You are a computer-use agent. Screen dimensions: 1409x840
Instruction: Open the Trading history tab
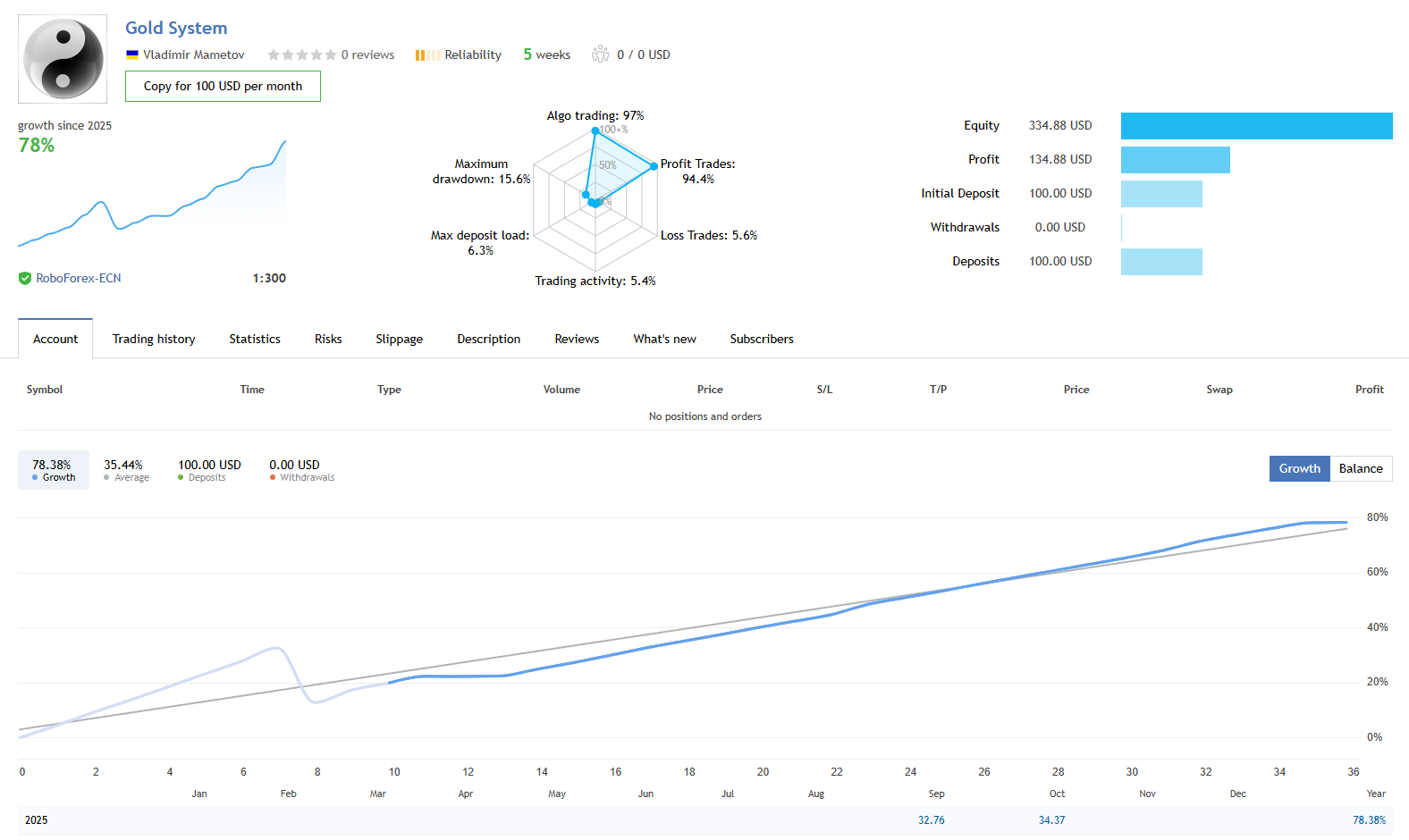(x=154, y=339)
